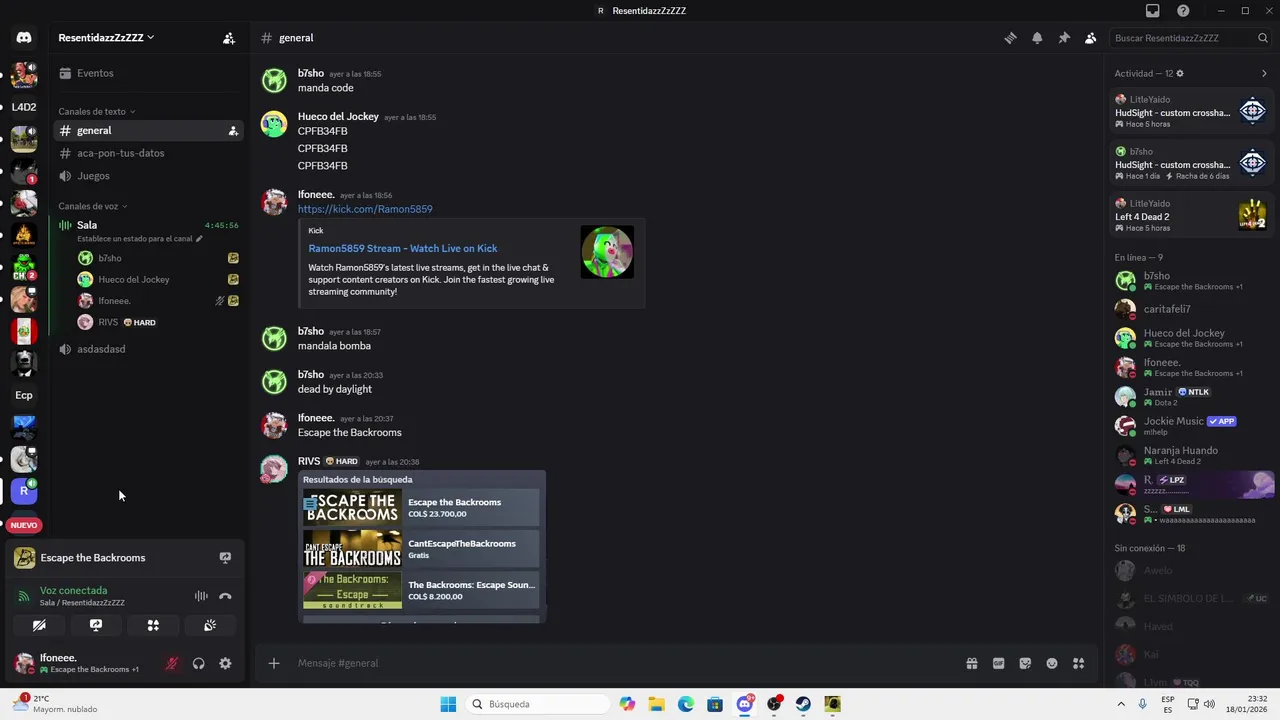Click invite people icon next to server name

click(x=229, y=38)
